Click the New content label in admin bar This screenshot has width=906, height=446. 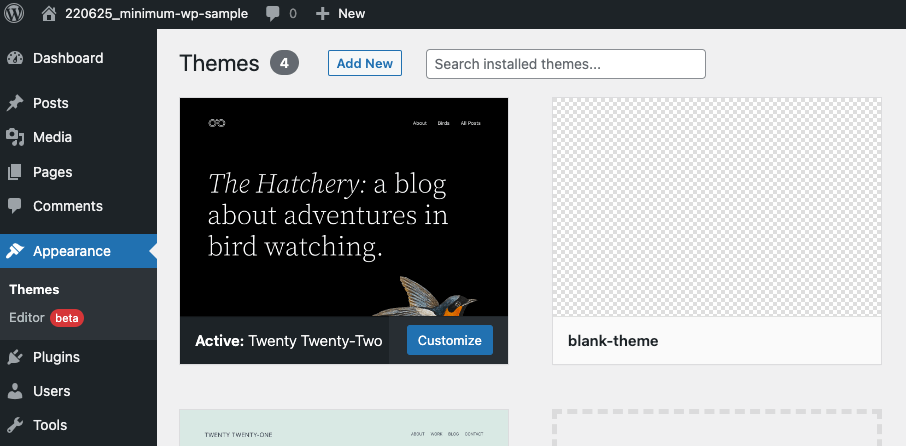coord(351,14)
